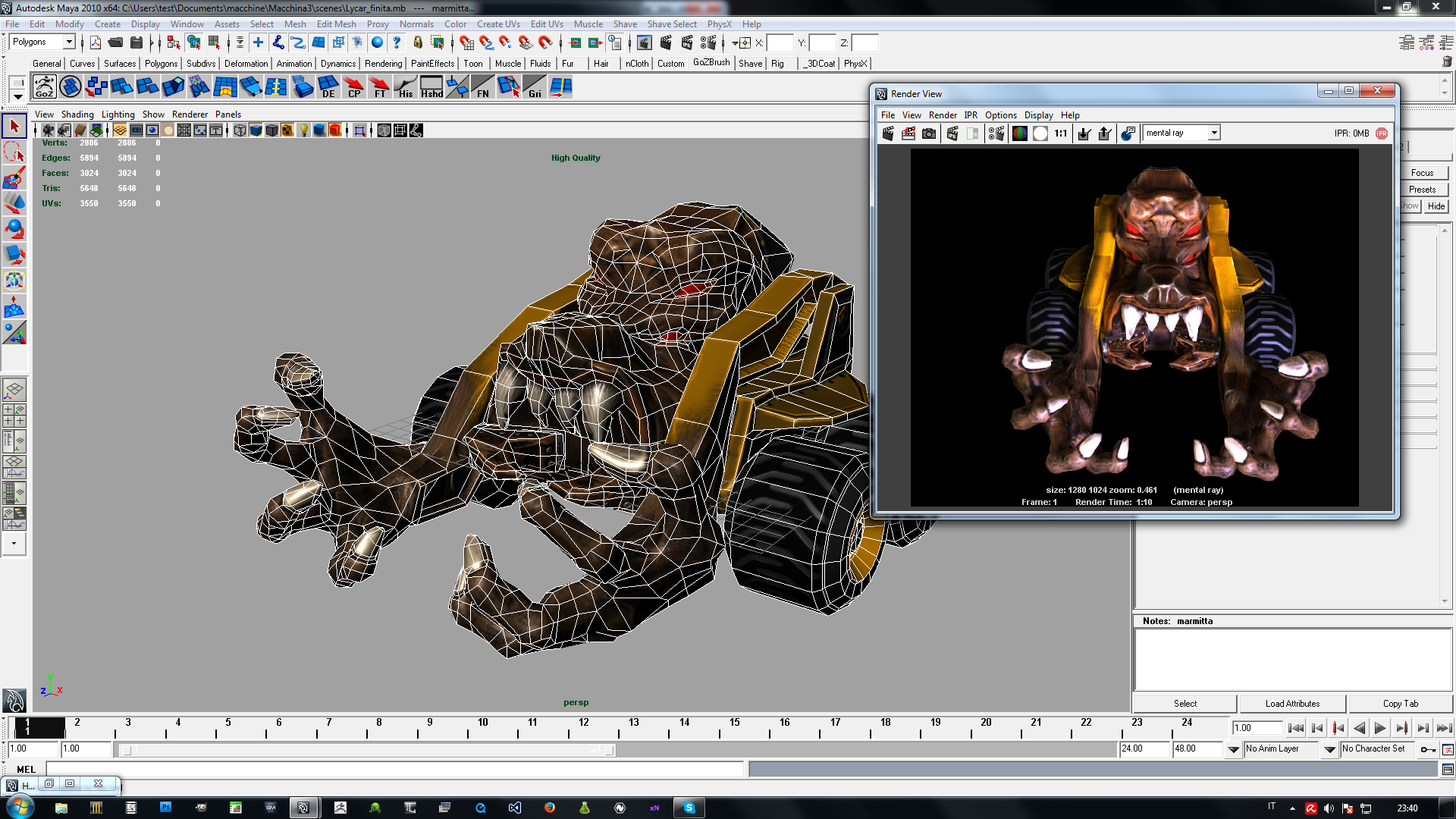Toggle snap to curves magnet icon
1456x819 pixels.
[486, 42]
